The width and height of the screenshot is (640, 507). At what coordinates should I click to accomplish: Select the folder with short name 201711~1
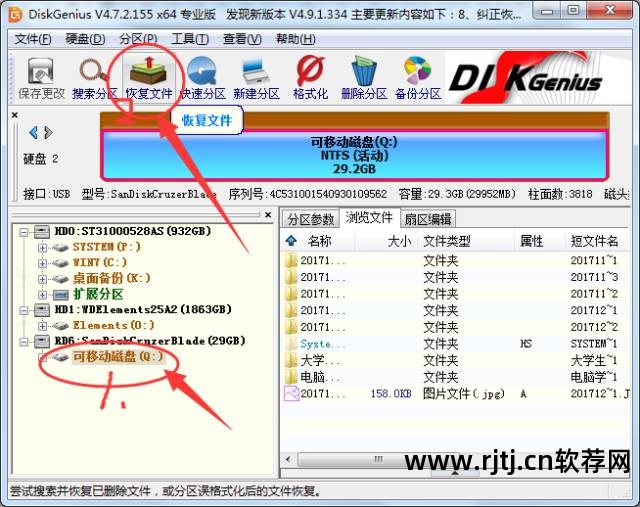click(456, 260)
